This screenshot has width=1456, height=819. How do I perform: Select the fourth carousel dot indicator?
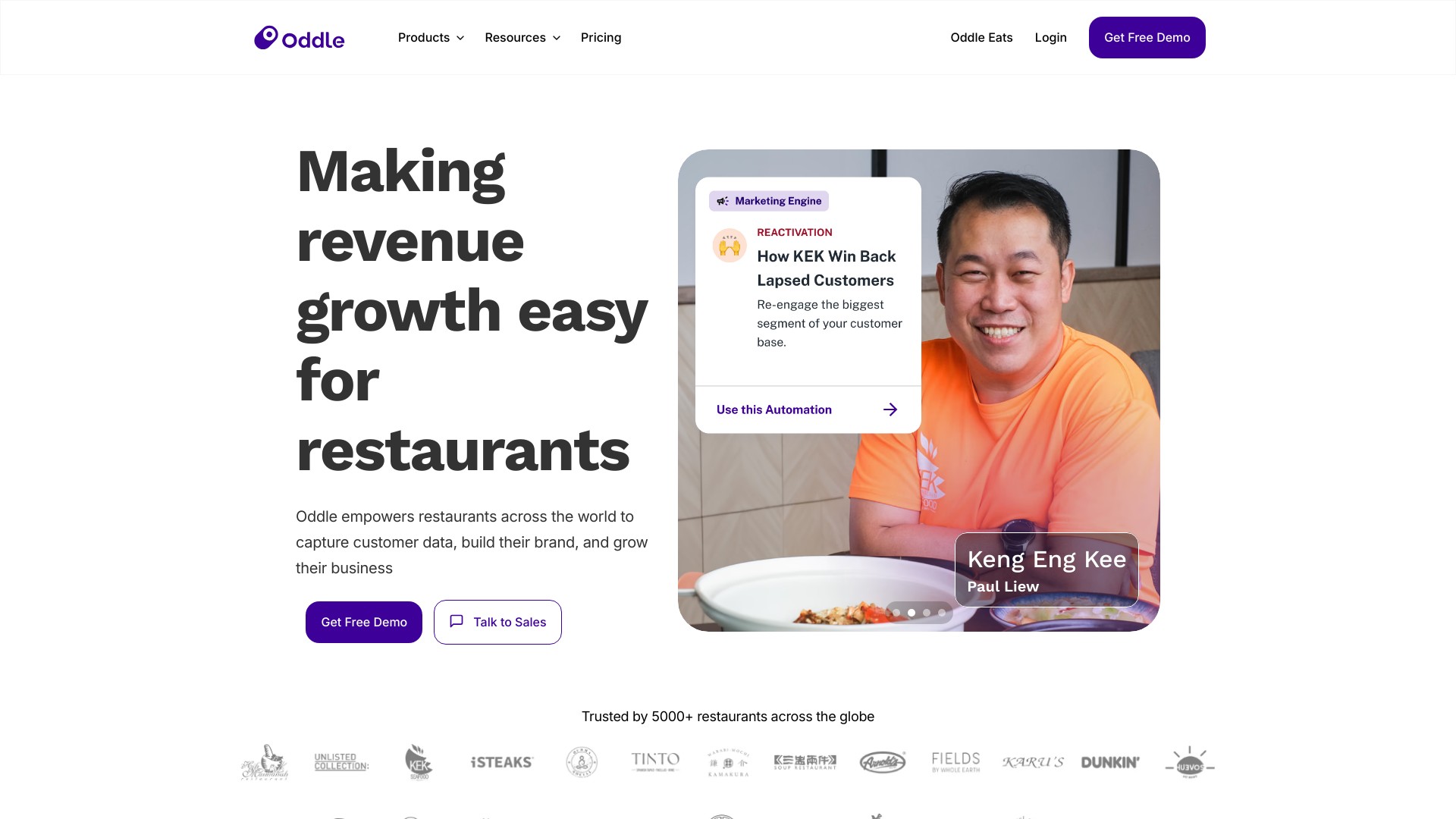942,613
